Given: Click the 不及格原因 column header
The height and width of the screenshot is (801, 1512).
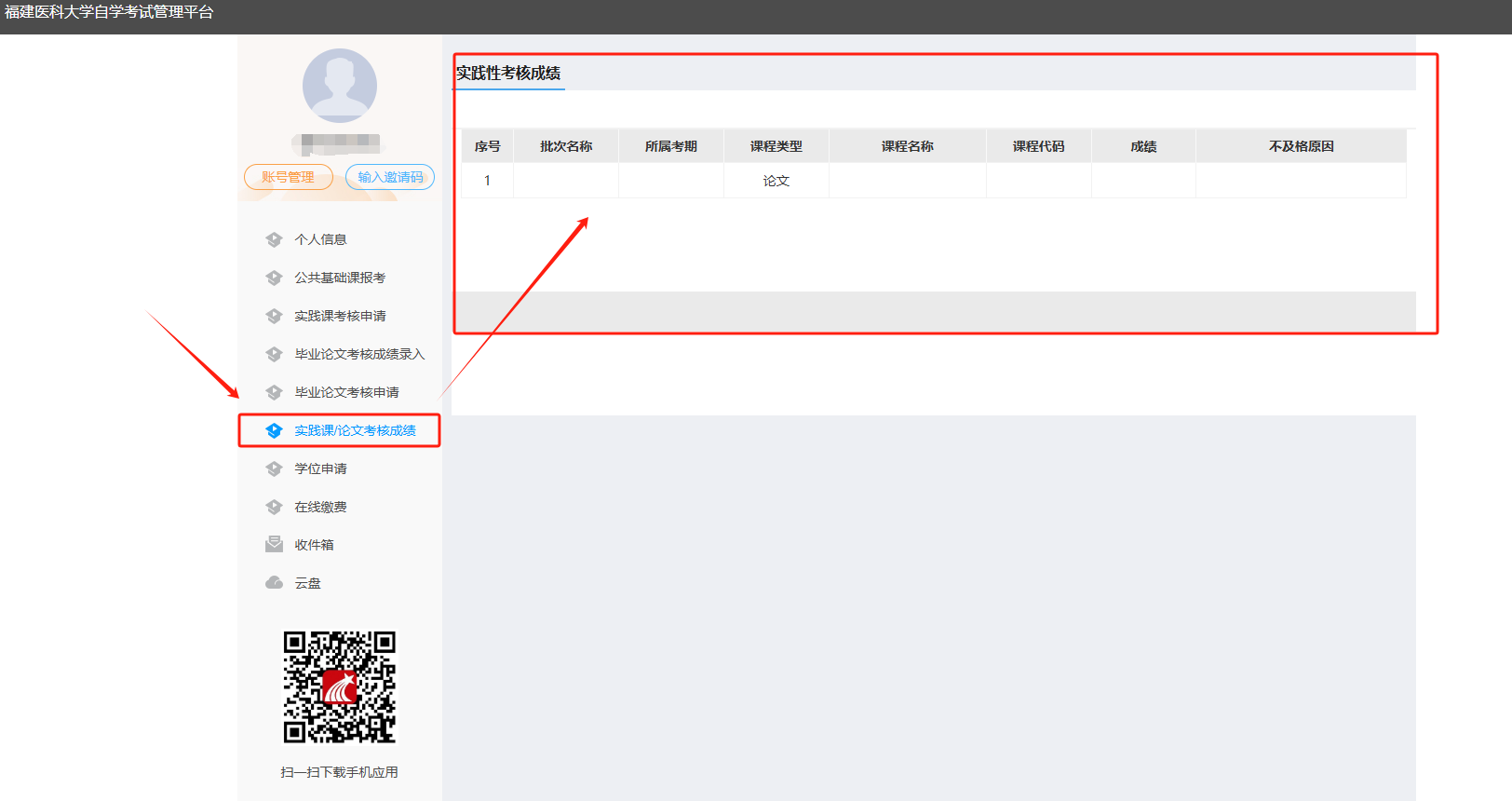Looking at the screenshot, I should 1301,146.
